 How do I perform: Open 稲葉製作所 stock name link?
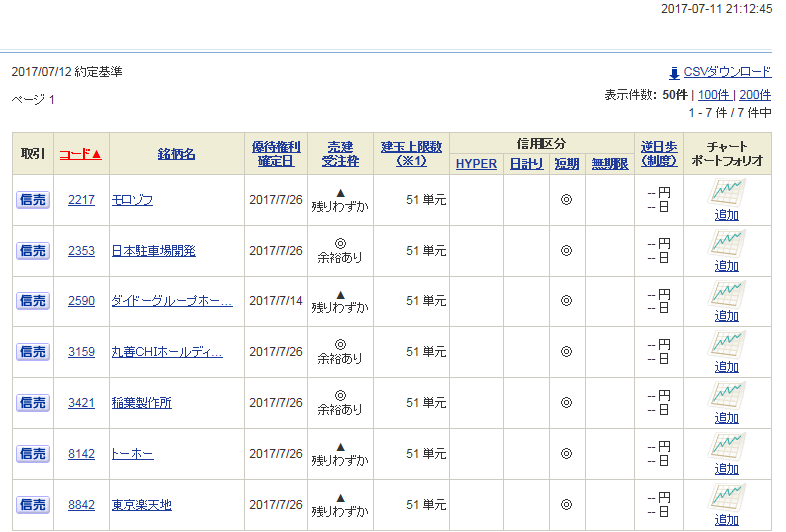tap(141, 403)
